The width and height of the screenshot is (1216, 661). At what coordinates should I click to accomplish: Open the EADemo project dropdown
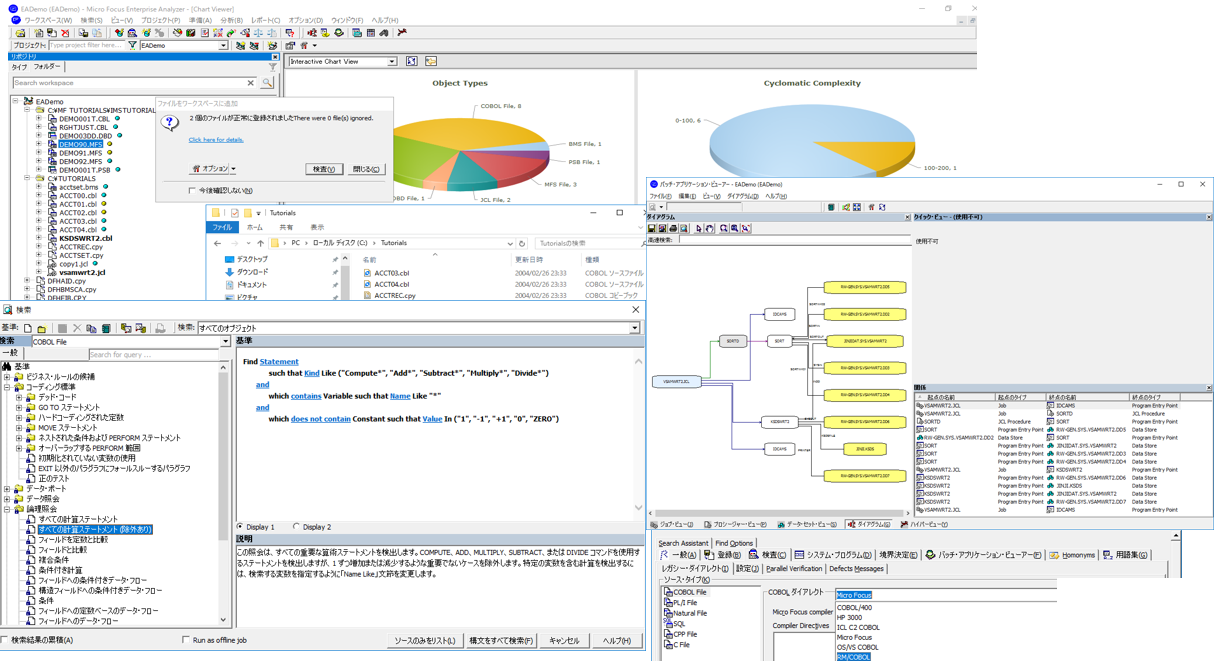[223, 46]
